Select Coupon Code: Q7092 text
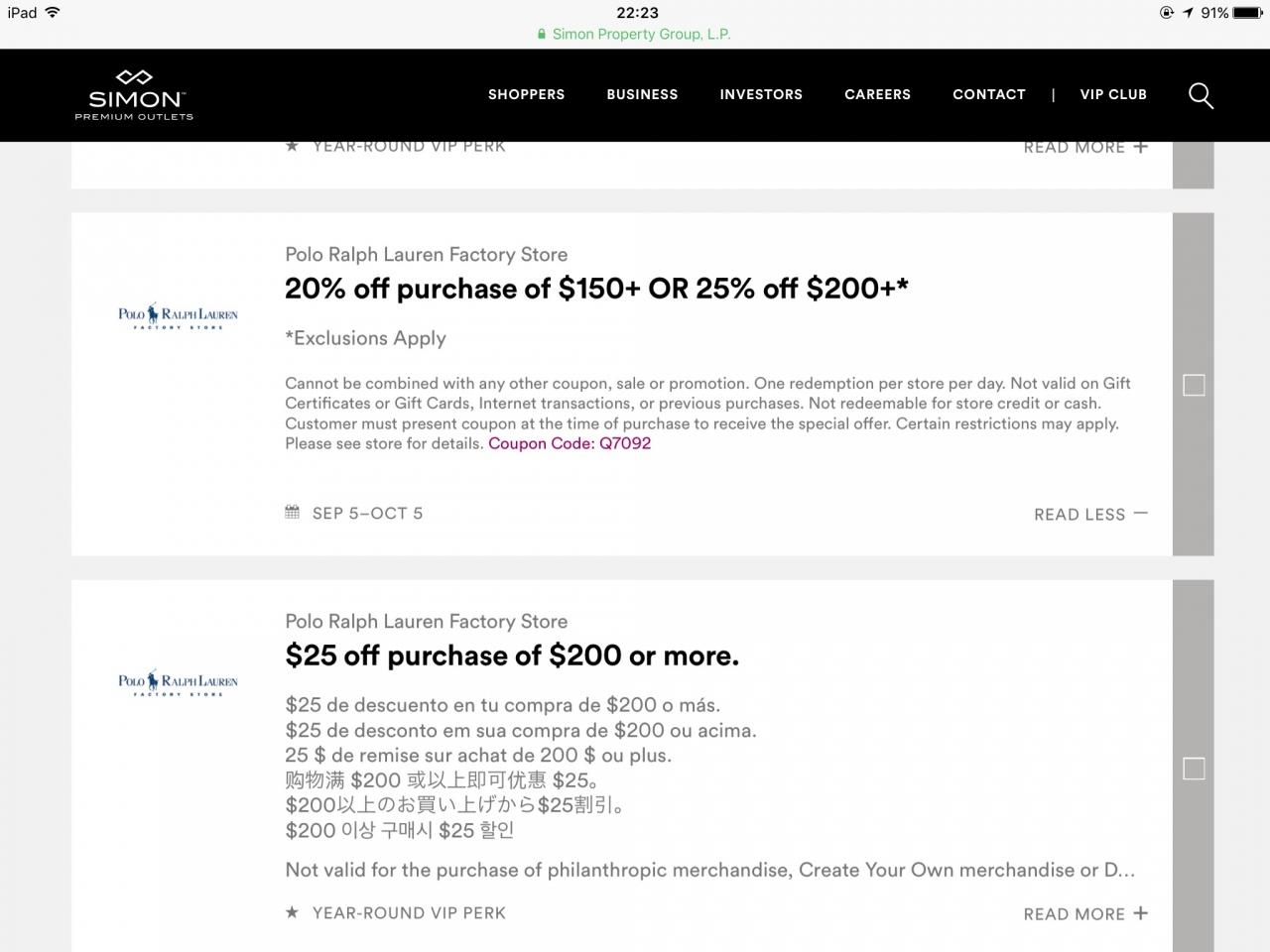Viewport: 1270px width, 952px height. coord(570,443)
